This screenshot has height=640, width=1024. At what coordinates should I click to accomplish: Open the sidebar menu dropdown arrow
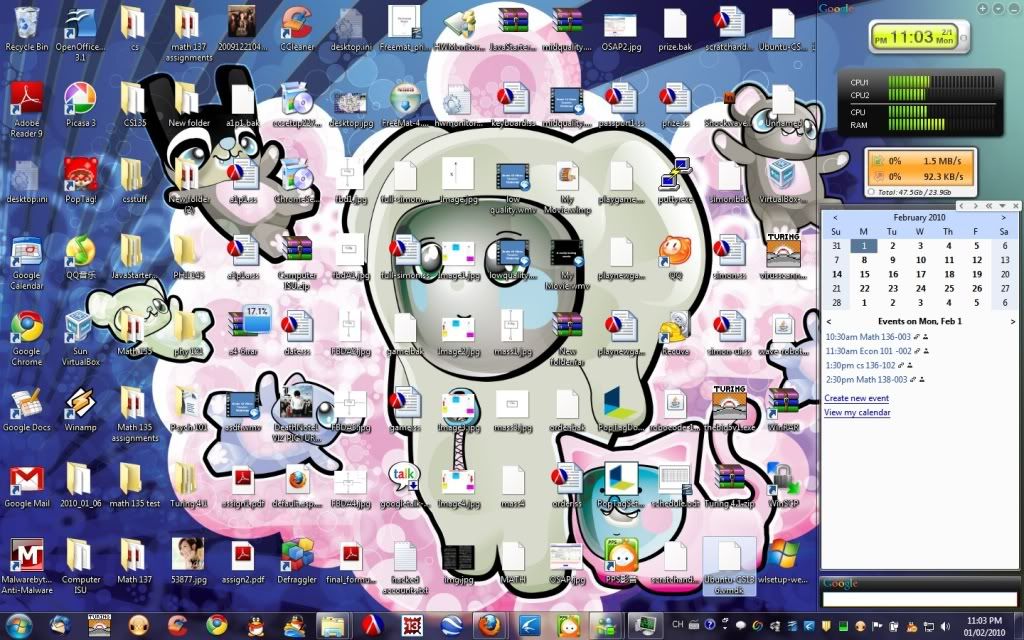pyautogui.click(x=998, y=8)
